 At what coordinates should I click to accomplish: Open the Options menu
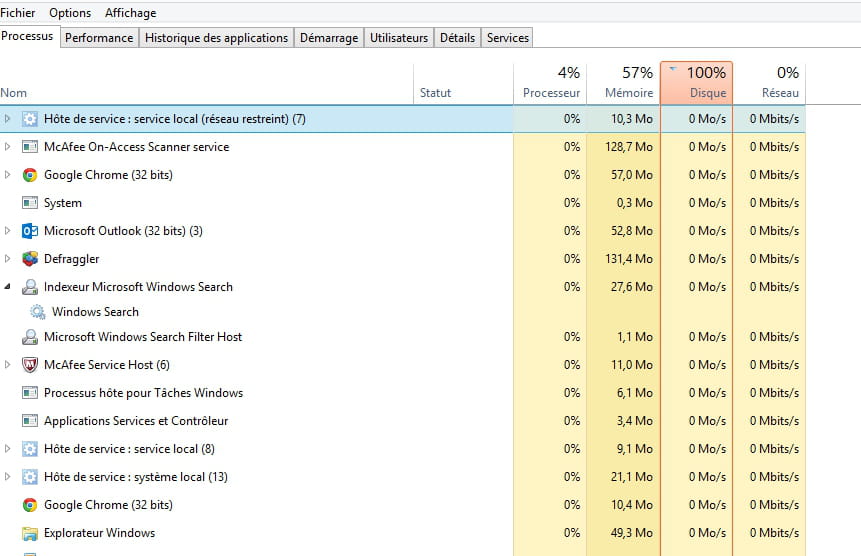click(70, 13)
